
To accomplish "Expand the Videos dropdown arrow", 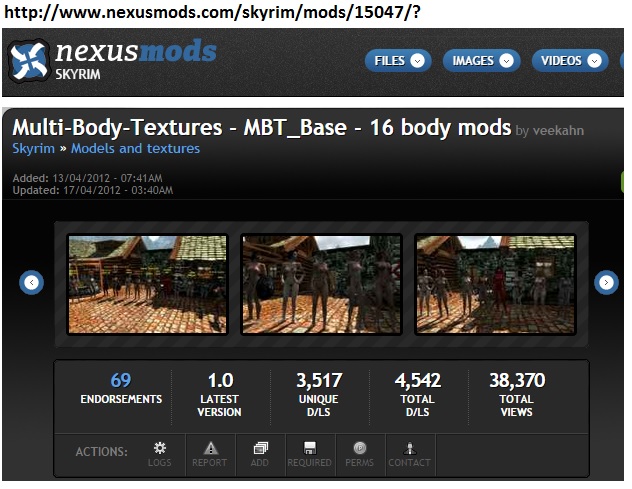I will point(594,61).
